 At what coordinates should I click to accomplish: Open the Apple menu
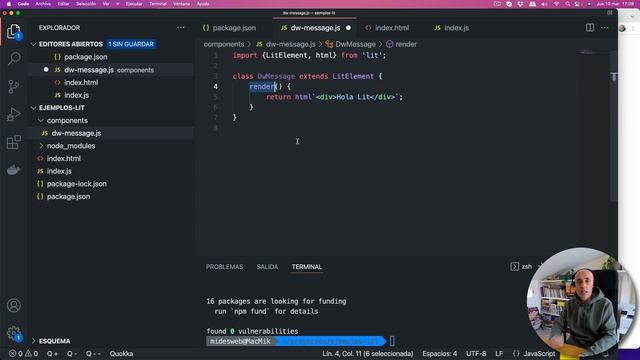click(x=9, y=4)
